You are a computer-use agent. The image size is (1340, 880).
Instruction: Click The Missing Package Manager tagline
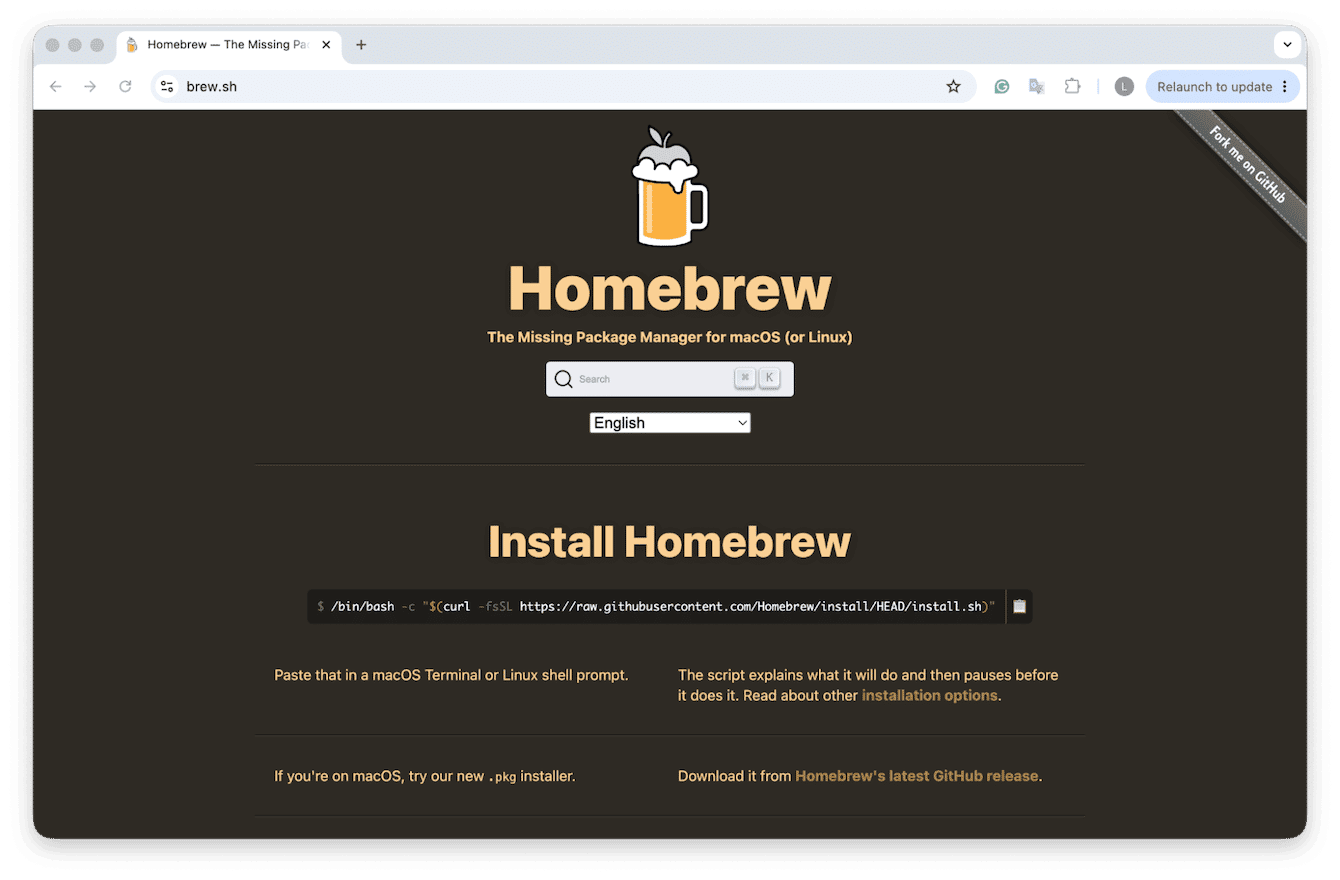coord(670,337)
